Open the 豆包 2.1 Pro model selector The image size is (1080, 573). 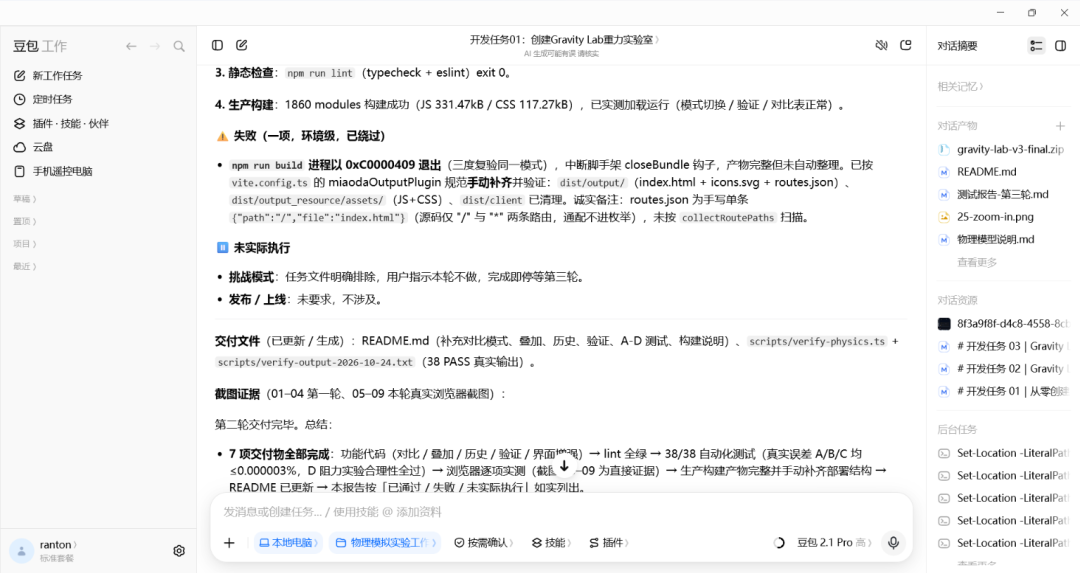834,543
